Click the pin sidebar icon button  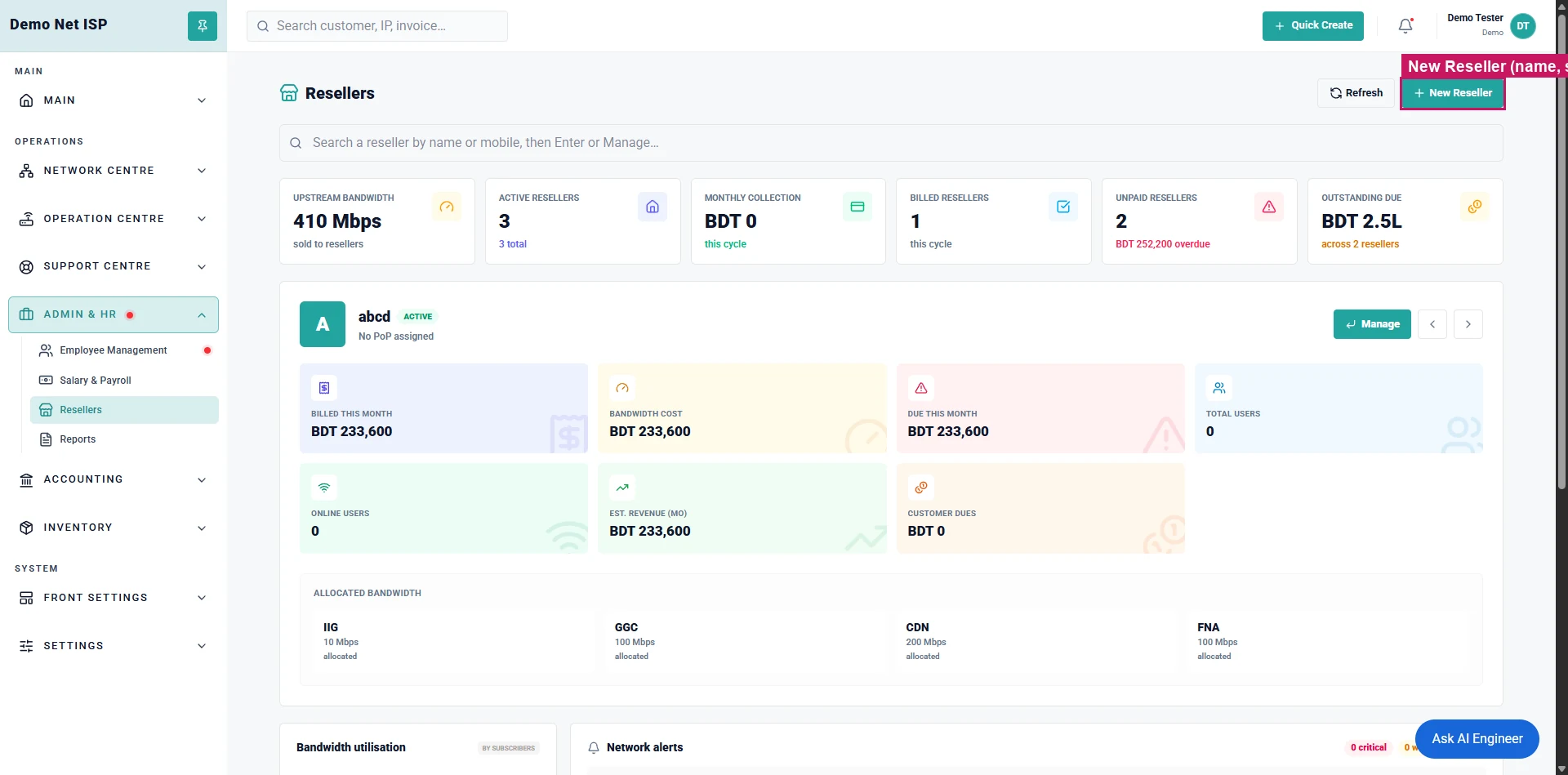[x=203, y=25]
